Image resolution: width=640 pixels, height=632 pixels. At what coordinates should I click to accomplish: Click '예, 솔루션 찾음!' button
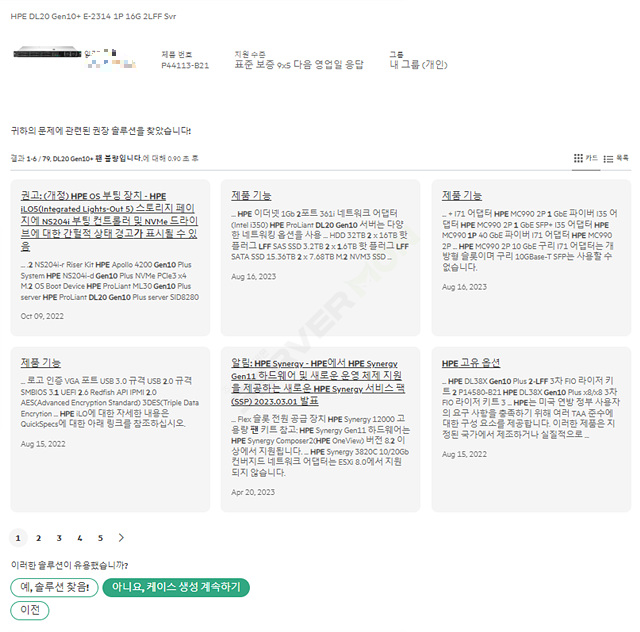tap(54, 587)
